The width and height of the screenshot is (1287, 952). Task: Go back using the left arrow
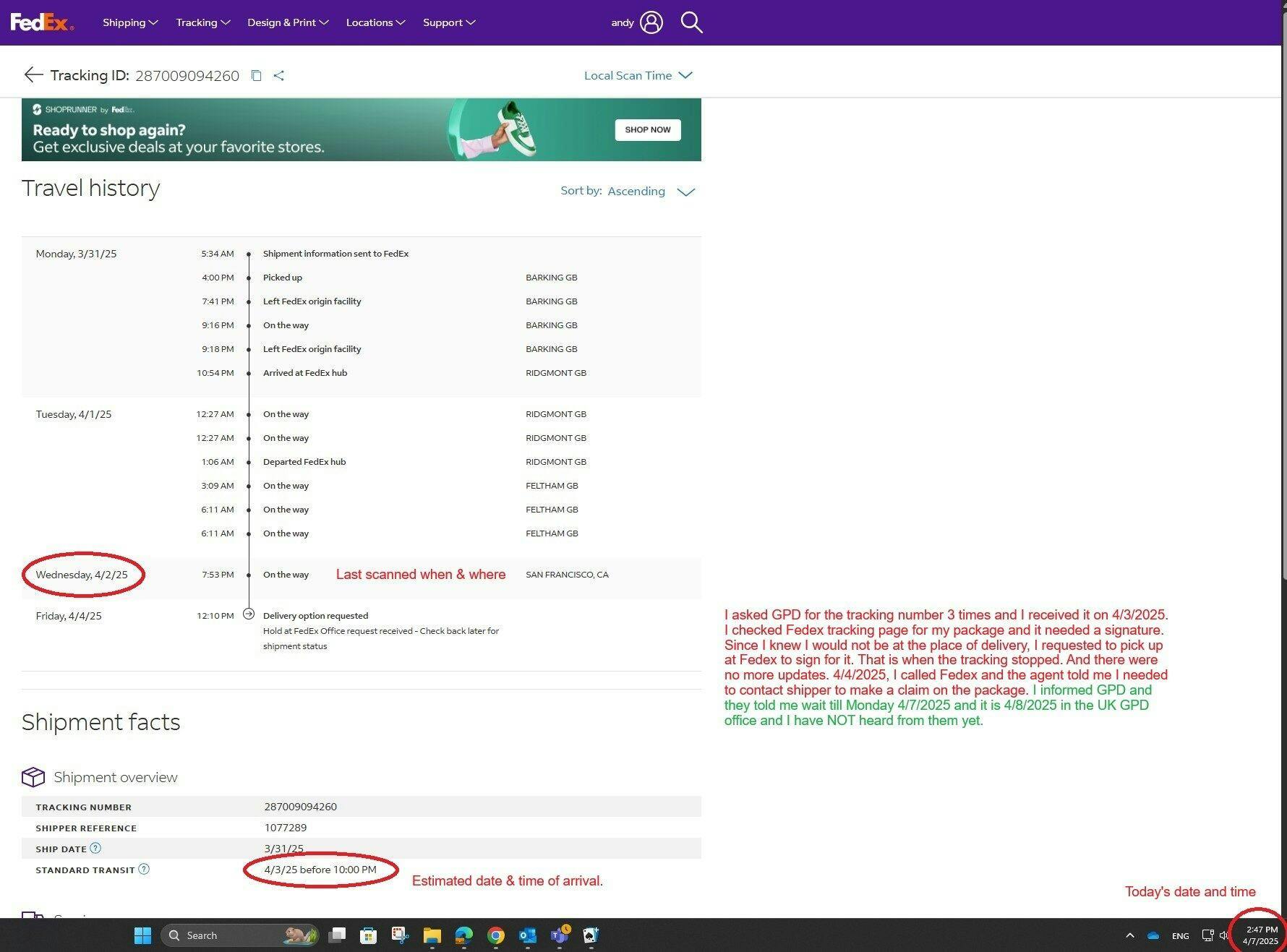pos(33,75)
